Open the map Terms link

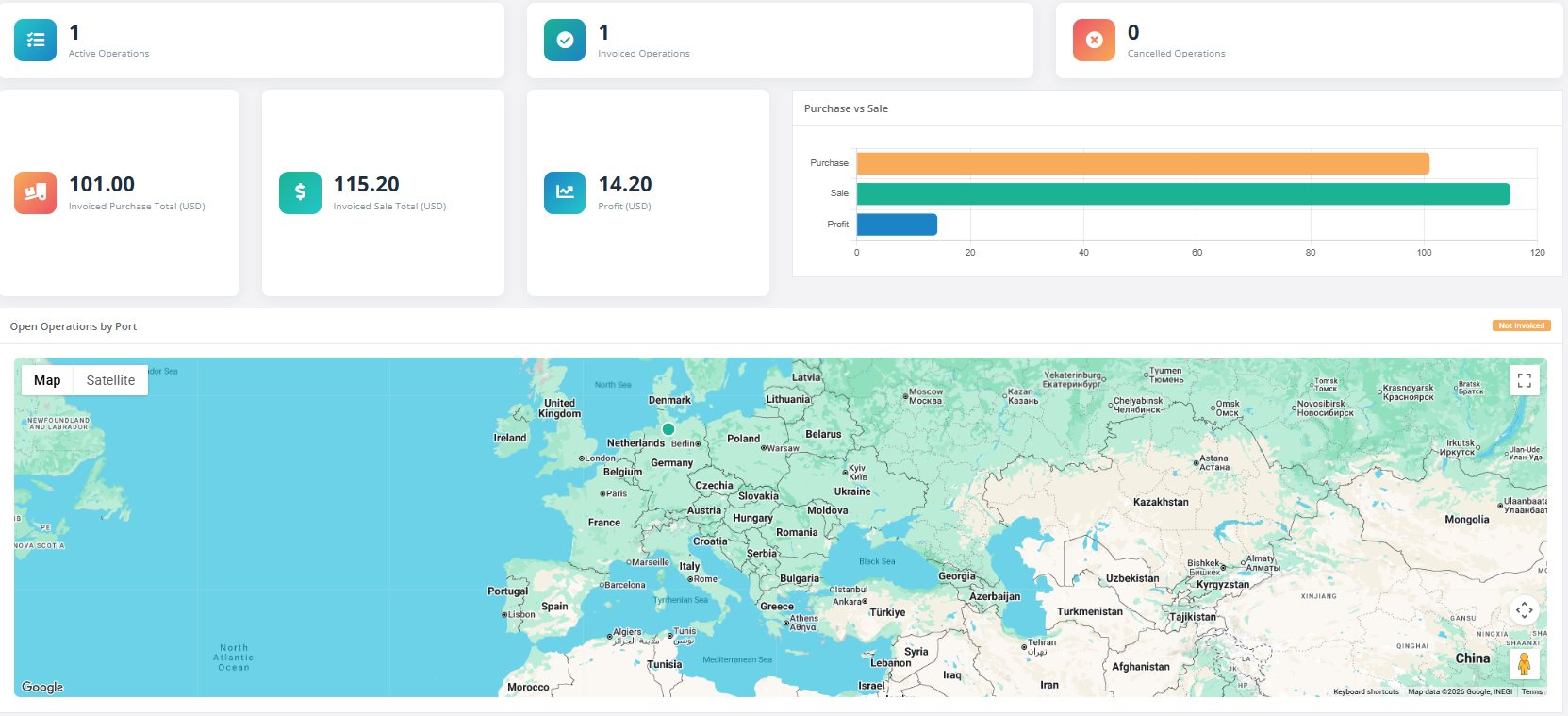point(1532,691)
